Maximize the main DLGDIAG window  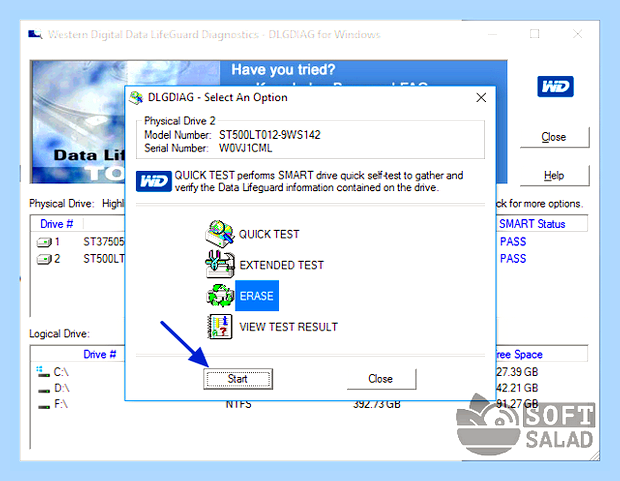(x=535, y=34)
